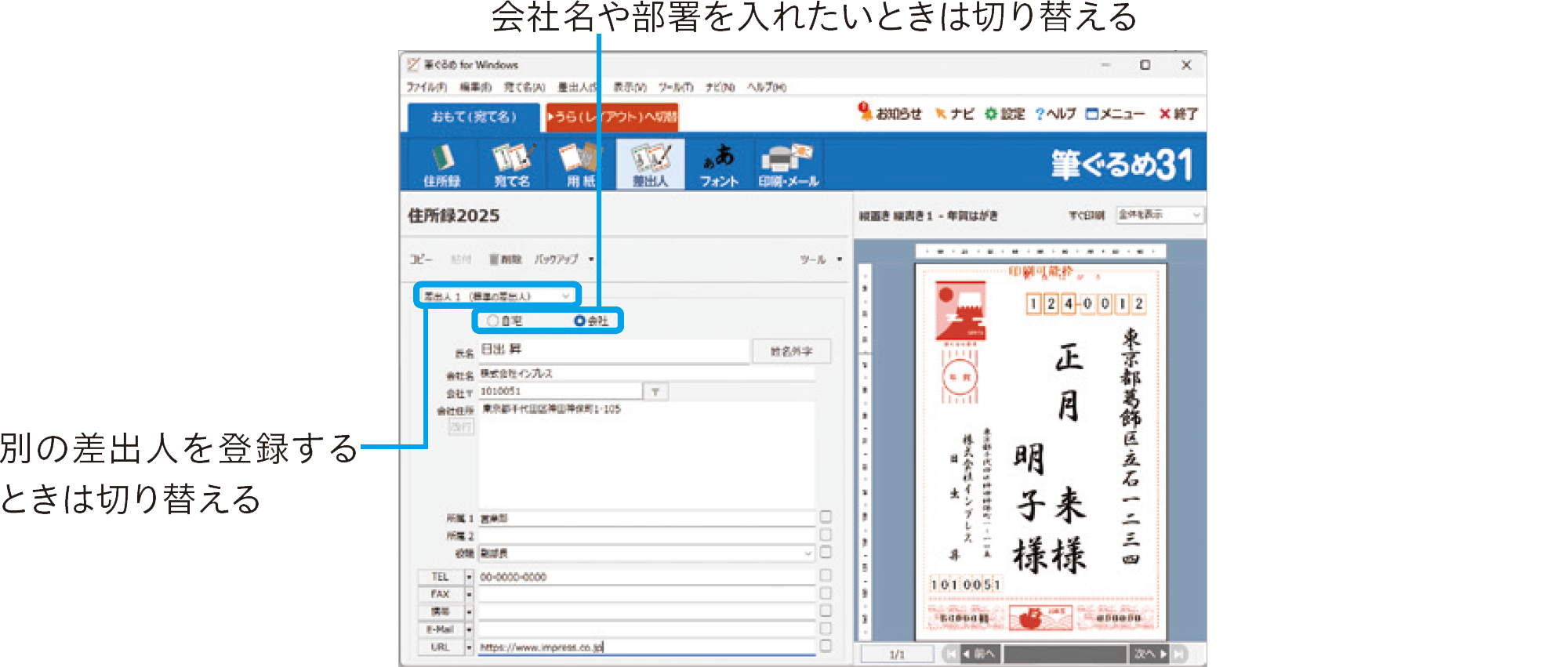Viewport: 1568px width, 667px height.
Task: Toggle the checkbox beside 所属 1 field
Action: tap(826, 517)
